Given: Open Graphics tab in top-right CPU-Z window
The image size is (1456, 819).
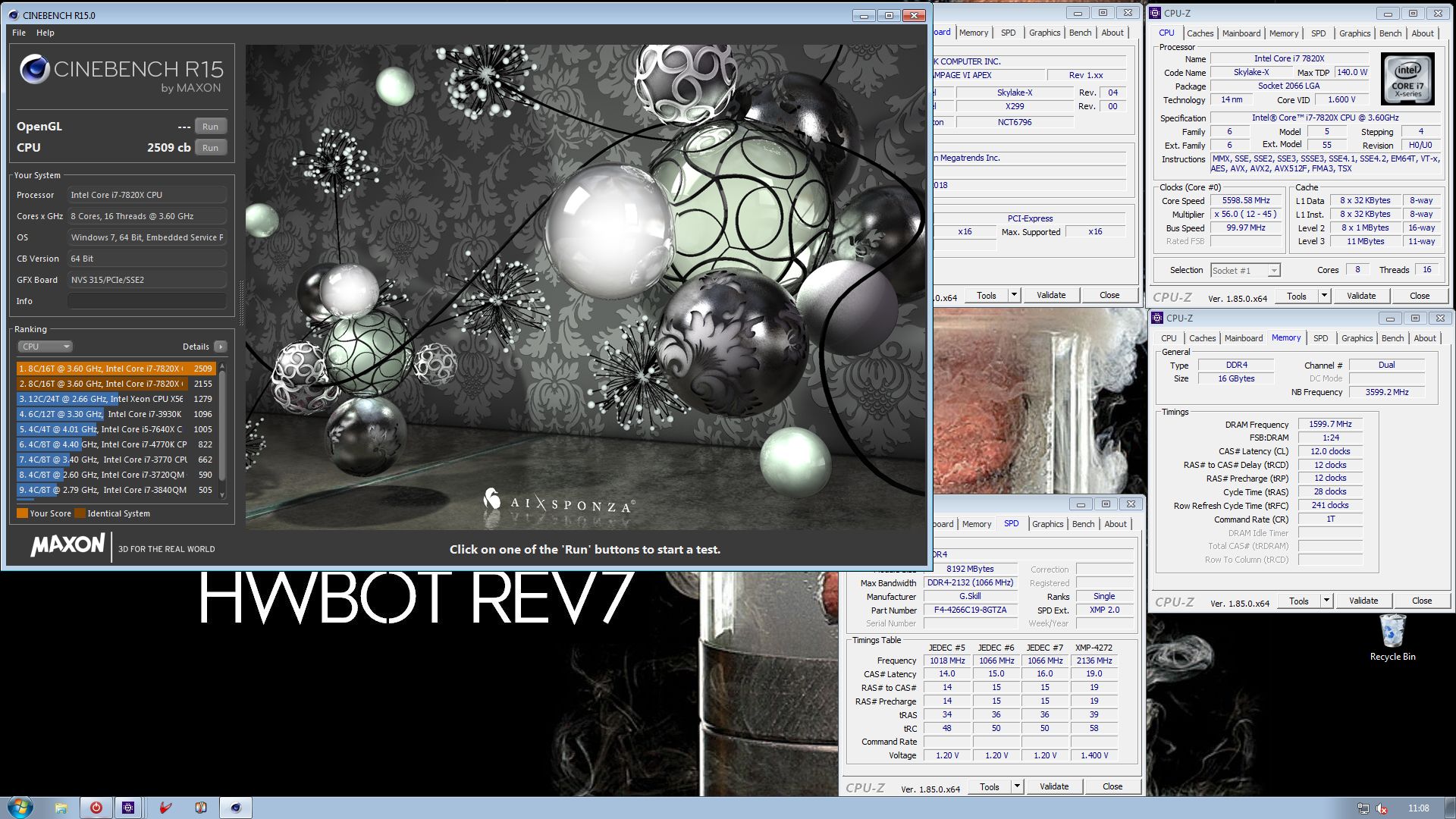Looking at the screenshot, I should pyautogui.click(x=1354, y=33).
